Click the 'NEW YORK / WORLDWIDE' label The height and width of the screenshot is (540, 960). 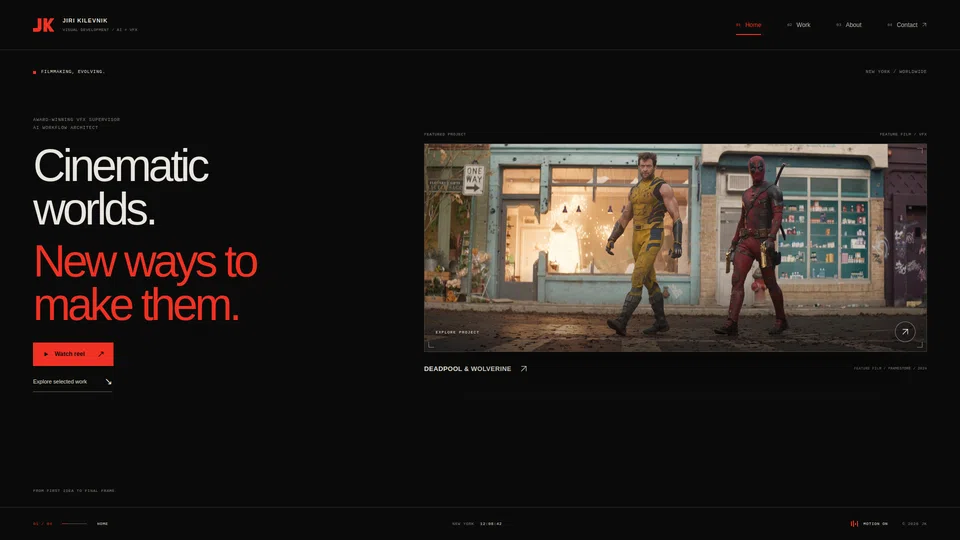(x=896, y=72)
